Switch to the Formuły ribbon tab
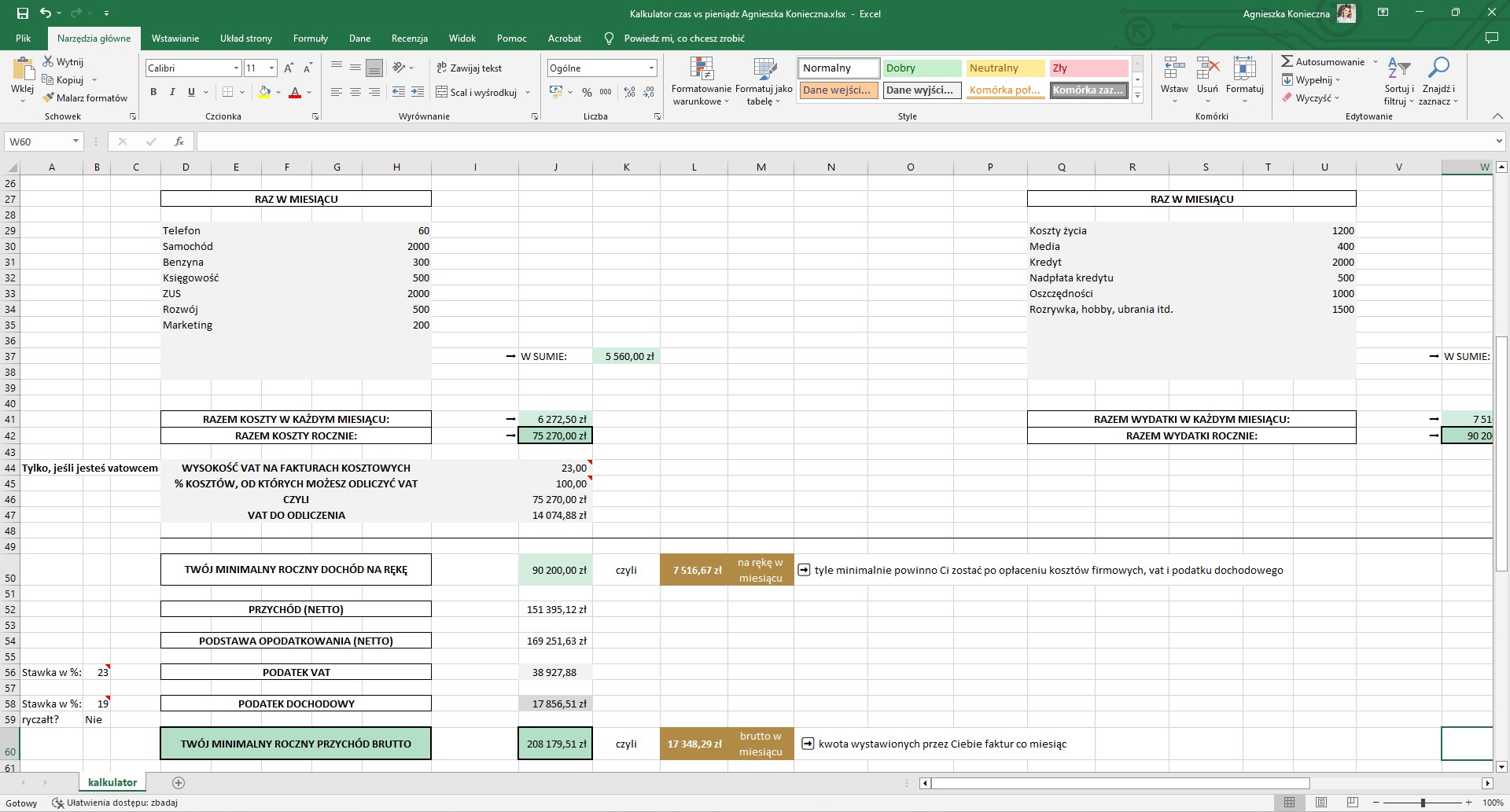The image size is (1510, 812). pos(310,38)
